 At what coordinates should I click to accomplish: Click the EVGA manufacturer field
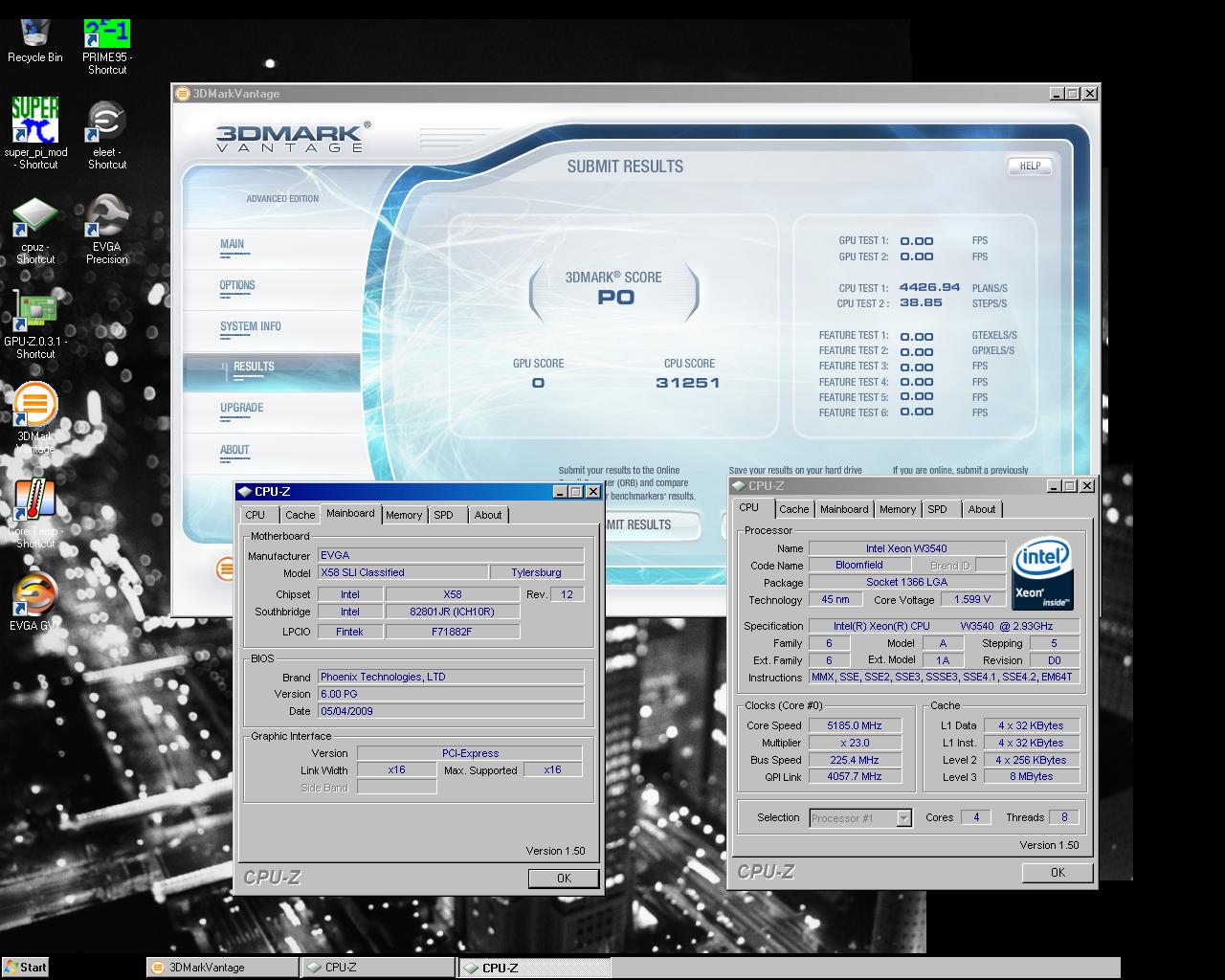(451, 555)
